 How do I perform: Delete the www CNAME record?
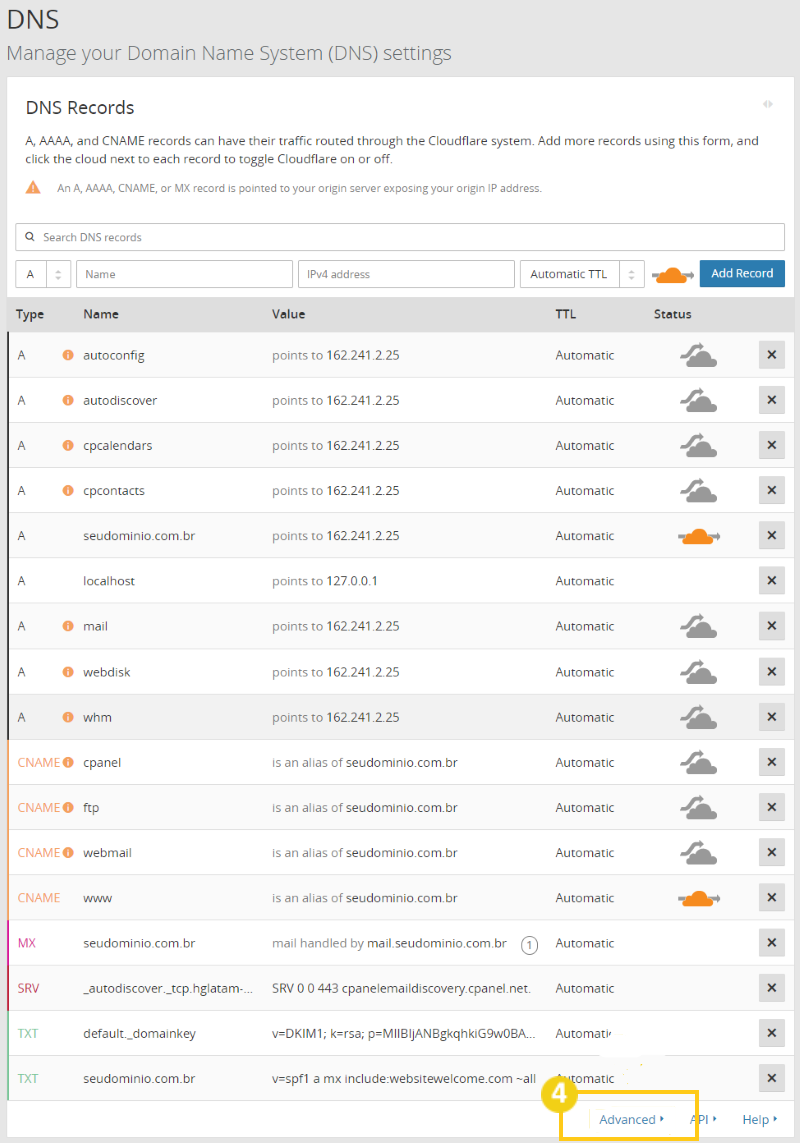tap(772, 897)
